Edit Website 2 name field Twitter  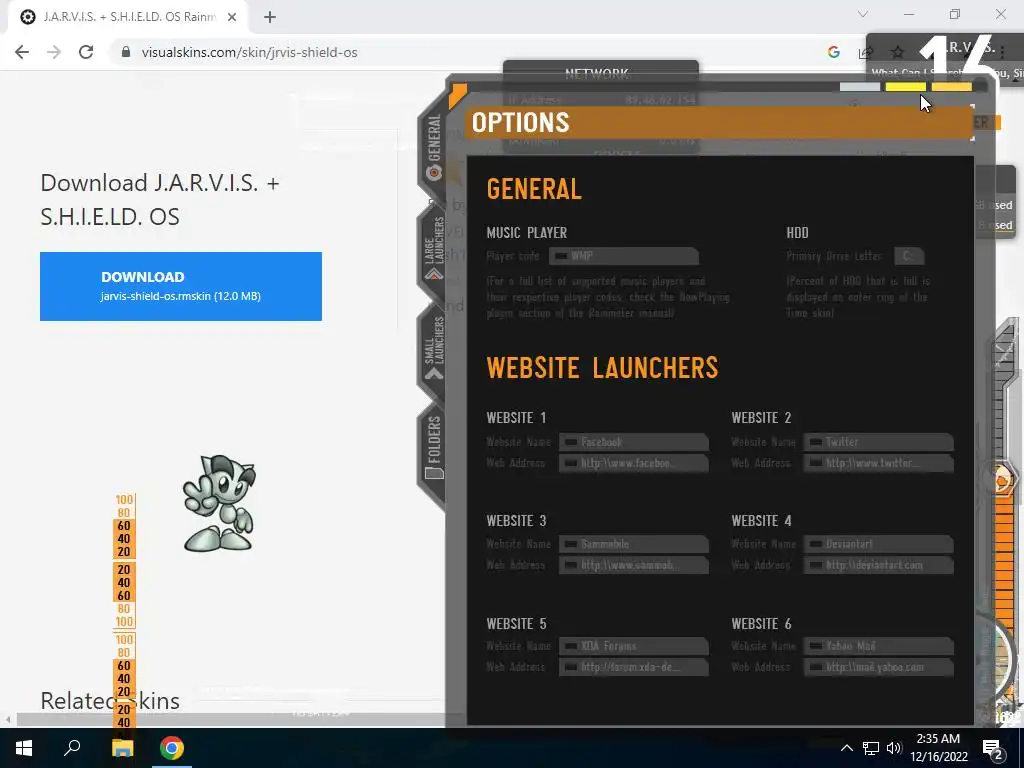coord(878,442)
